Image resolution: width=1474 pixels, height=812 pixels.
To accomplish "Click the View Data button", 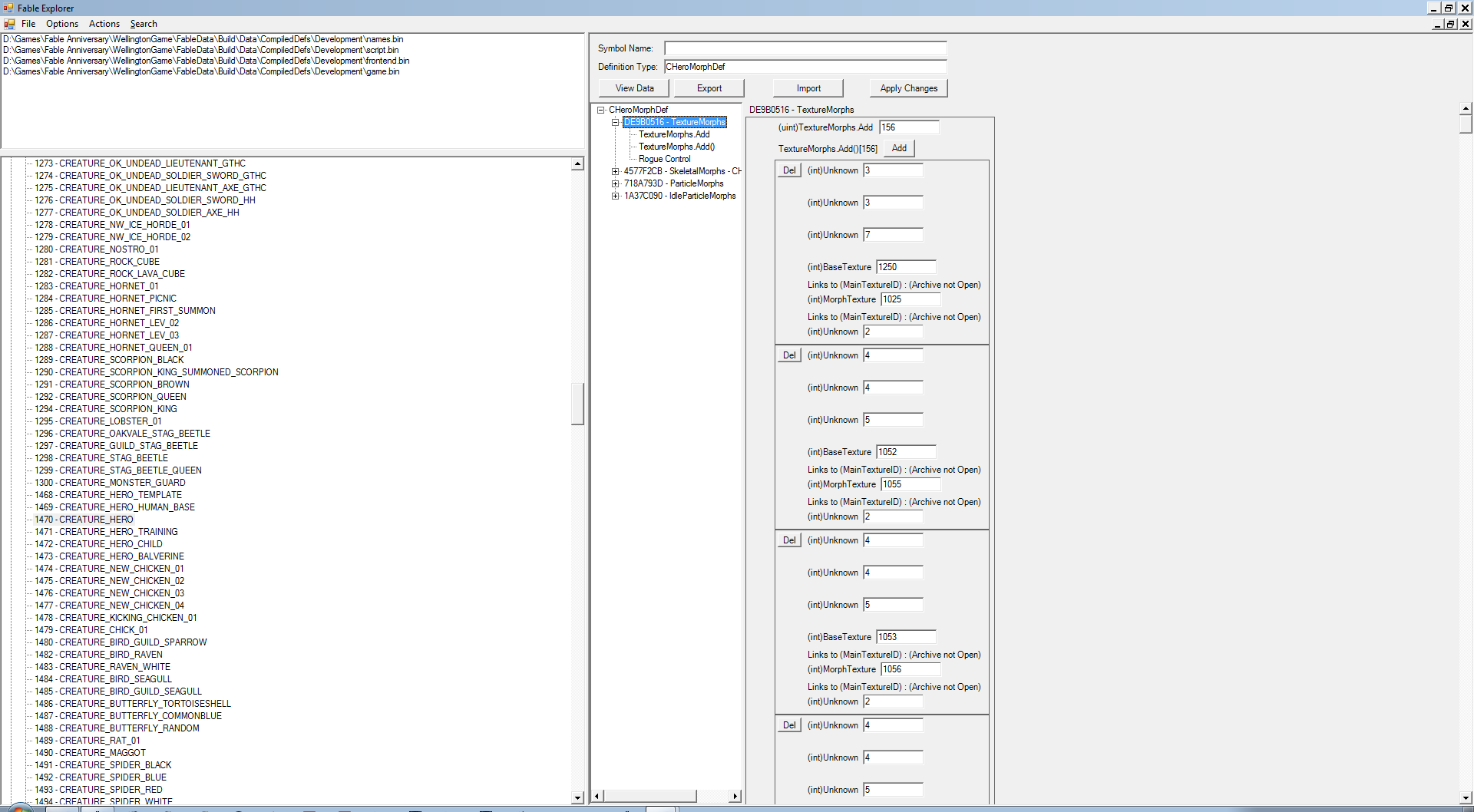I will point(634,88).
